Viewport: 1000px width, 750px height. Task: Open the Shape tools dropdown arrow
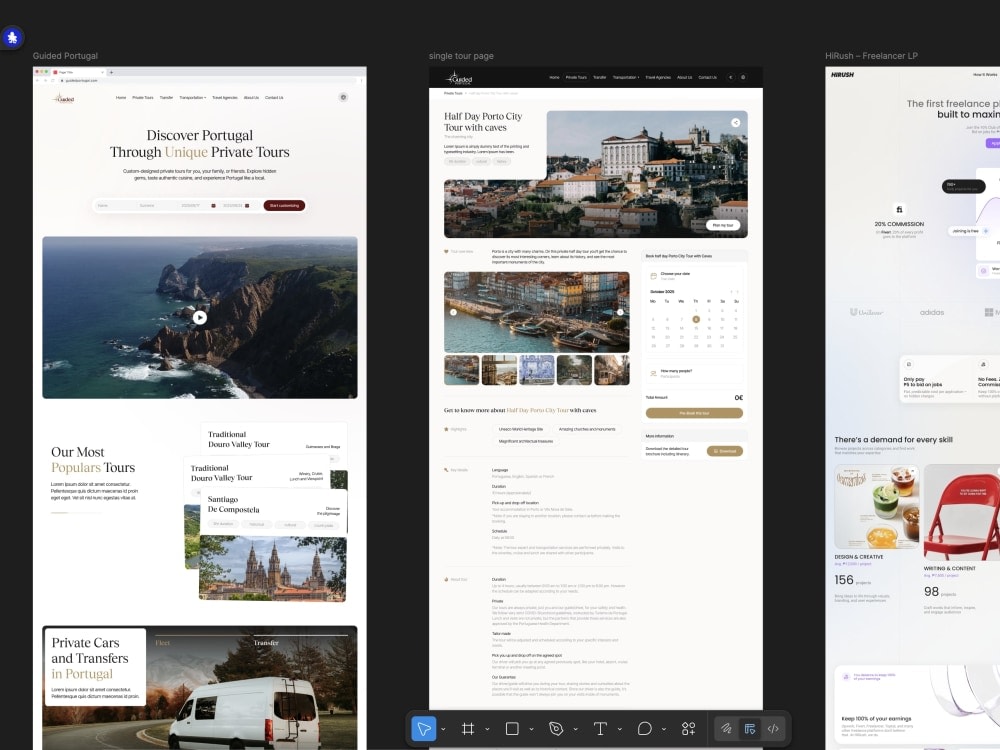[531, 729]
